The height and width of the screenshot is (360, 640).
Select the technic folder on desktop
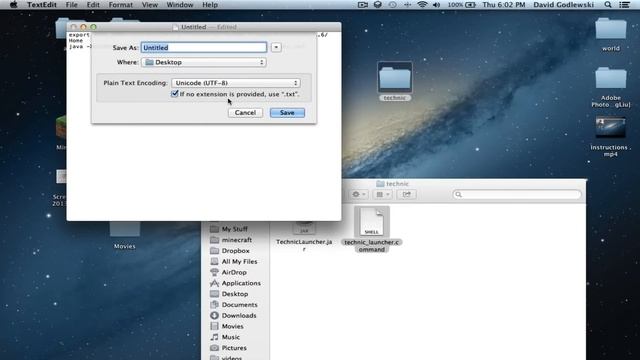coord(395,81)
